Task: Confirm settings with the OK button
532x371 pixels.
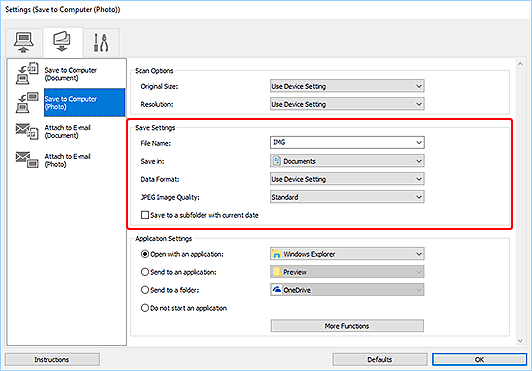Action: pos(479,359)
